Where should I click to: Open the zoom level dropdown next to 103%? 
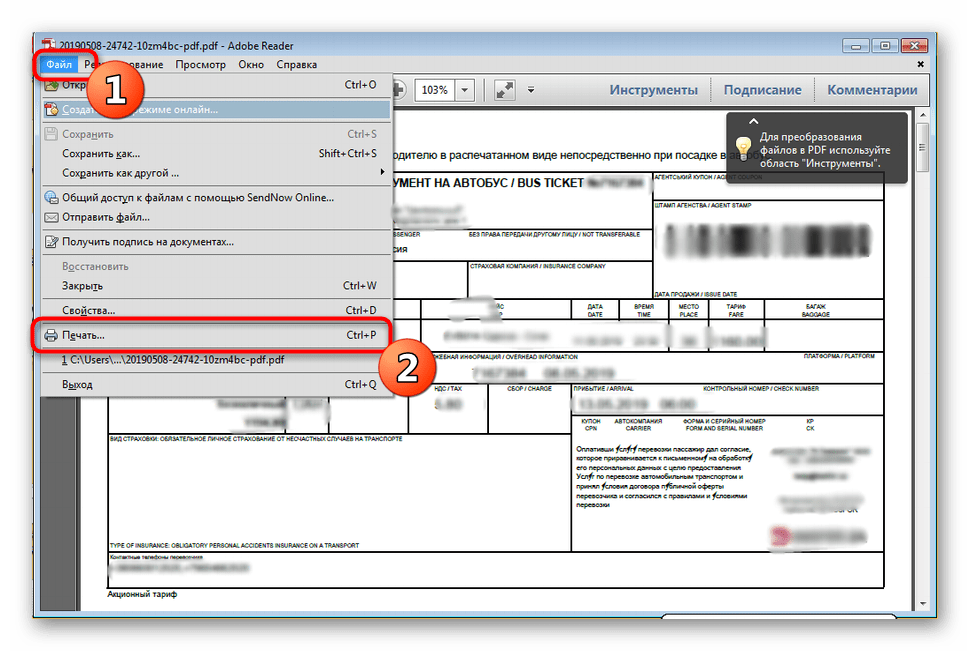pyautogui.click(x=465, y=89)
